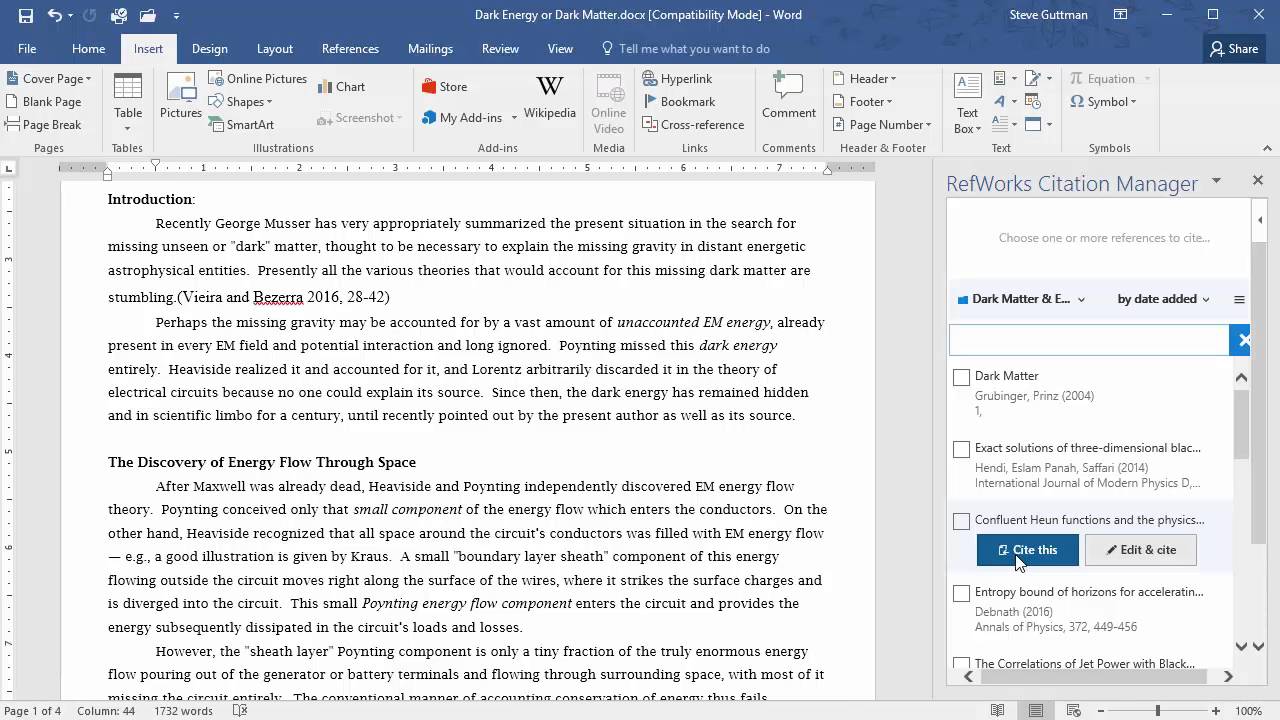This screenshot has height=720, width=1280.
Task: Switch to the Layout tab
Action: (274, 48)
